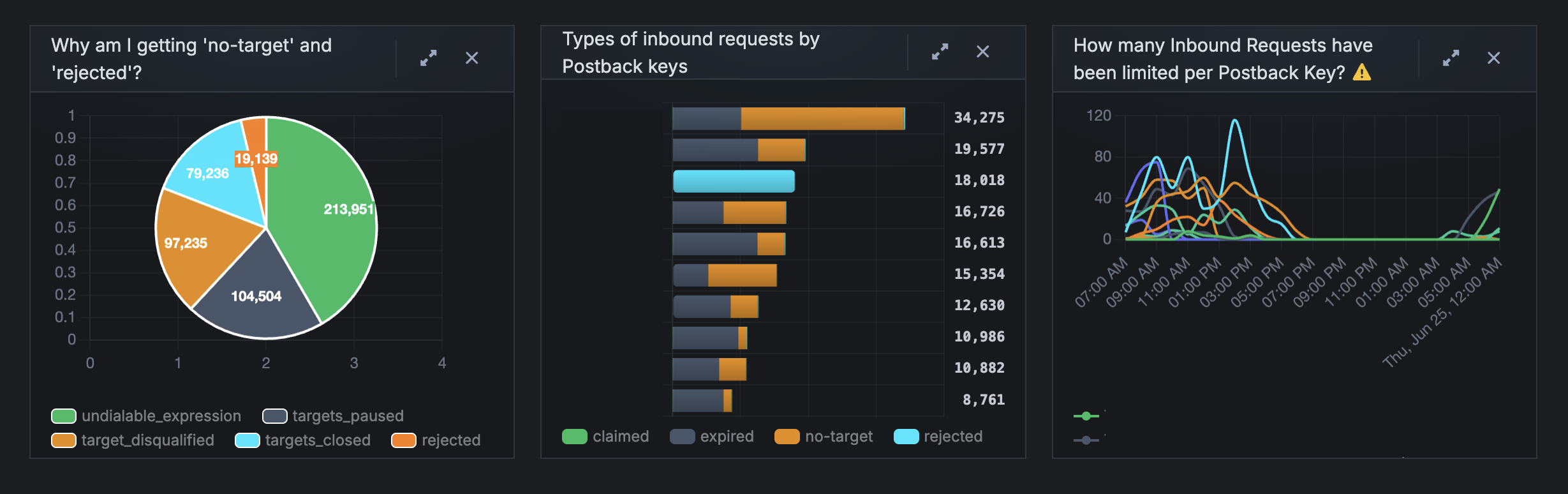
Task: Toggle the gray line series legend marker
Action: tap(1086, 440)
